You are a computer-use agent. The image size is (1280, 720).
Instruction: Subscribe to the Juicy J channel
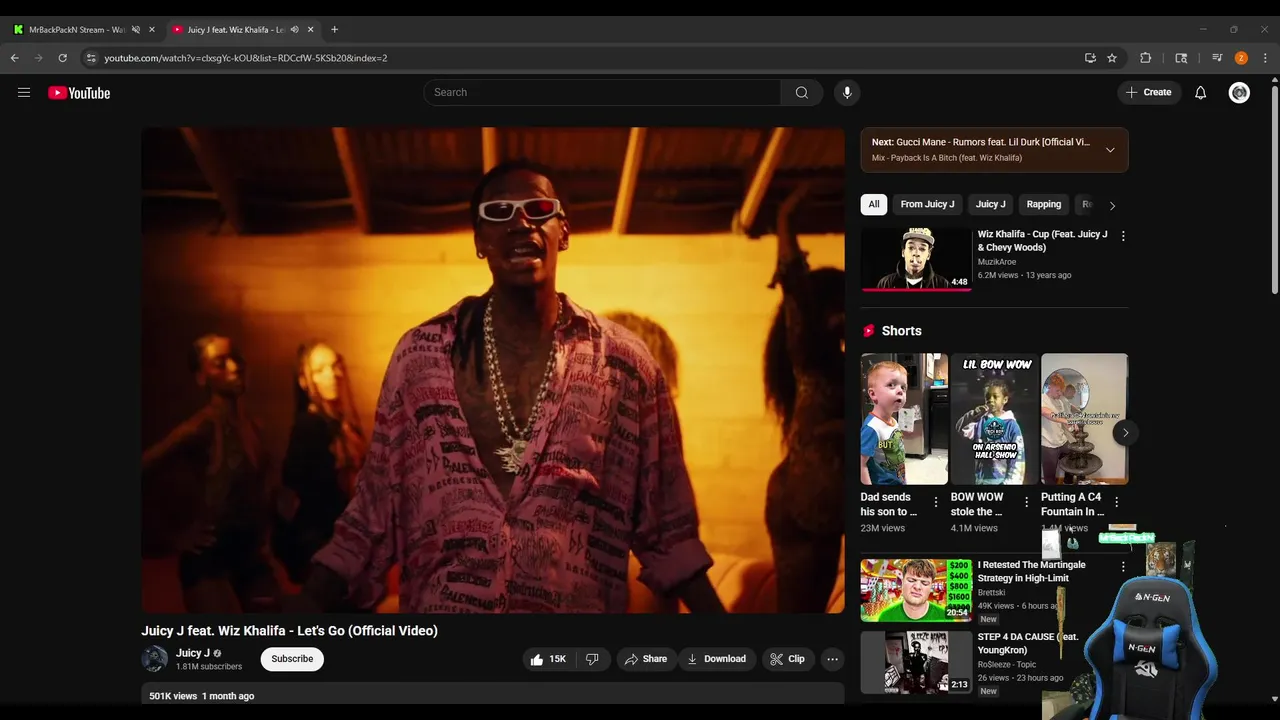[x=292, y=659]
